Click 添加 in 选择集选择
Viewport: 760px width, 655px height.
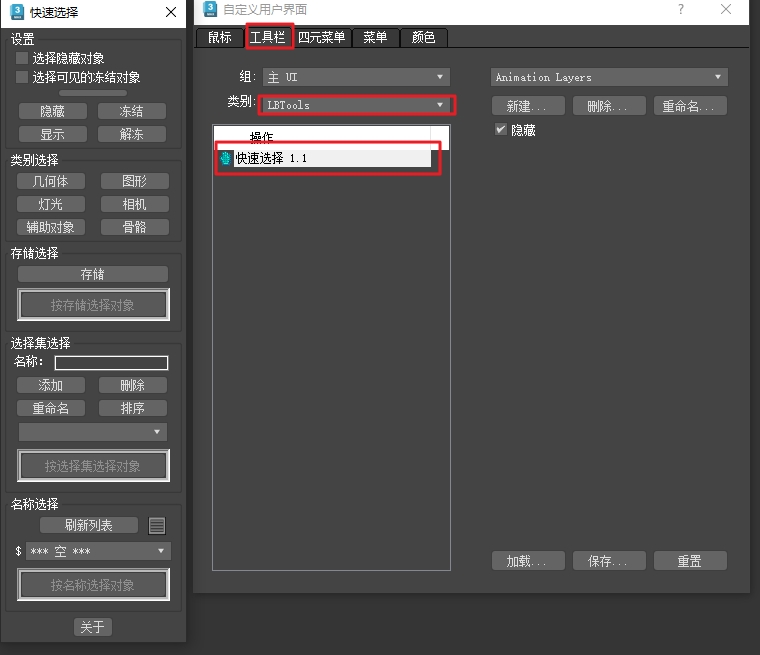50,385
